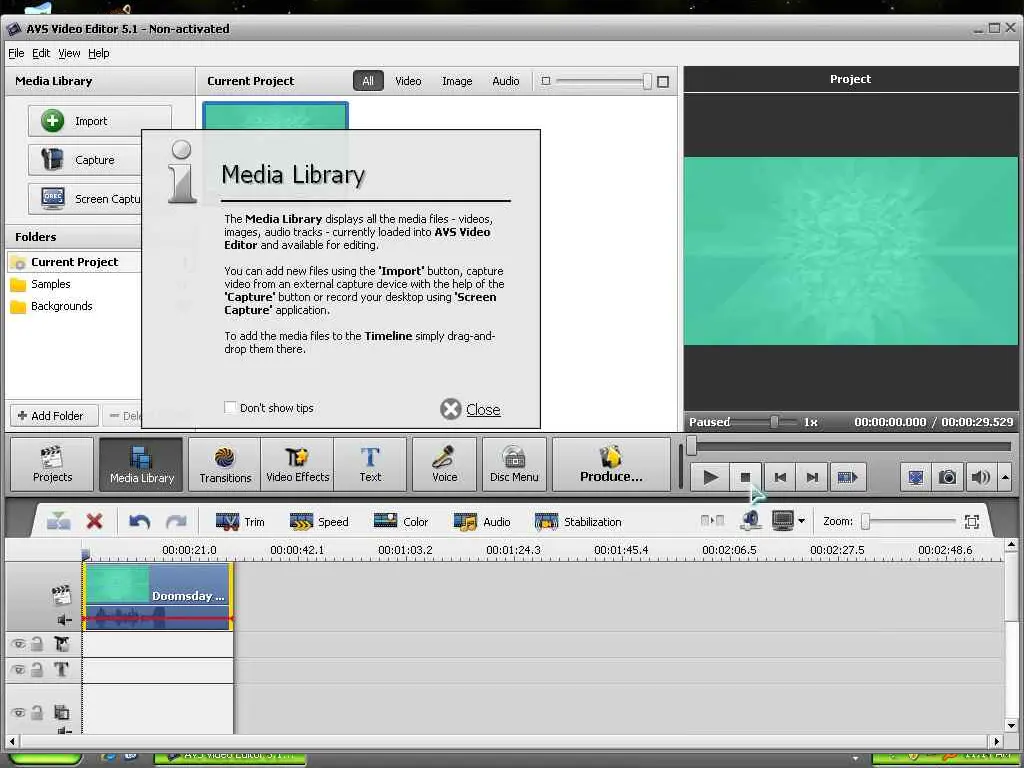Jump to the next frame
Viewport: 1024px width, 768px height.
(812, 477)
